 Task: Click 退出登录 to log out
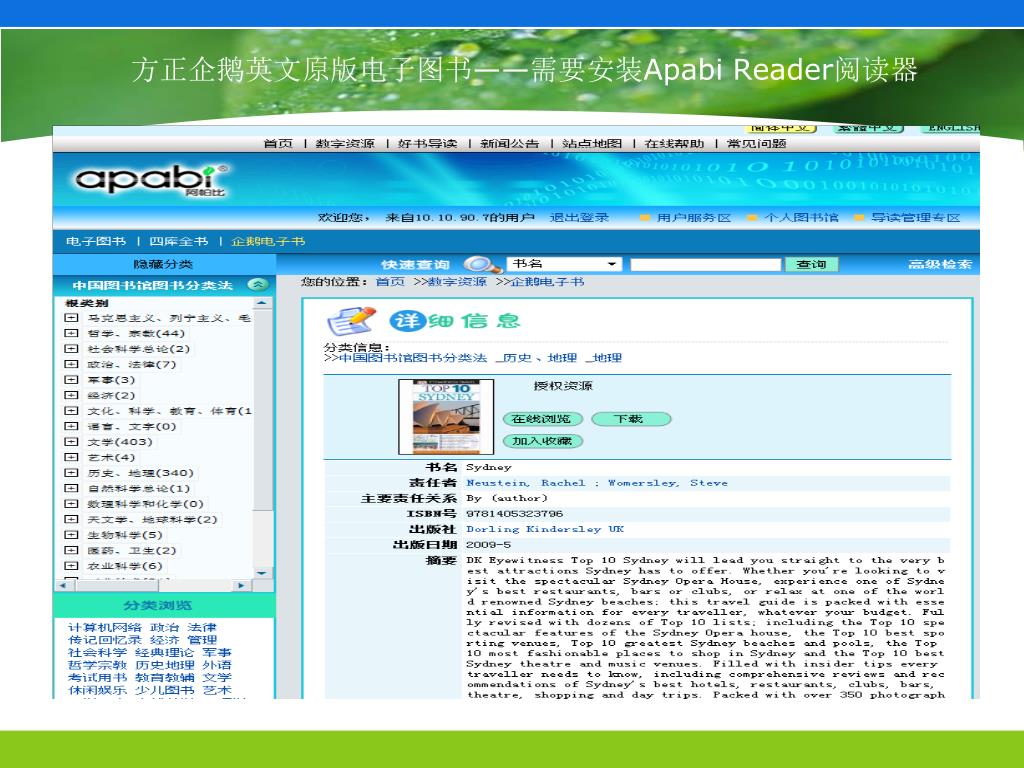[x=579, y=217]
